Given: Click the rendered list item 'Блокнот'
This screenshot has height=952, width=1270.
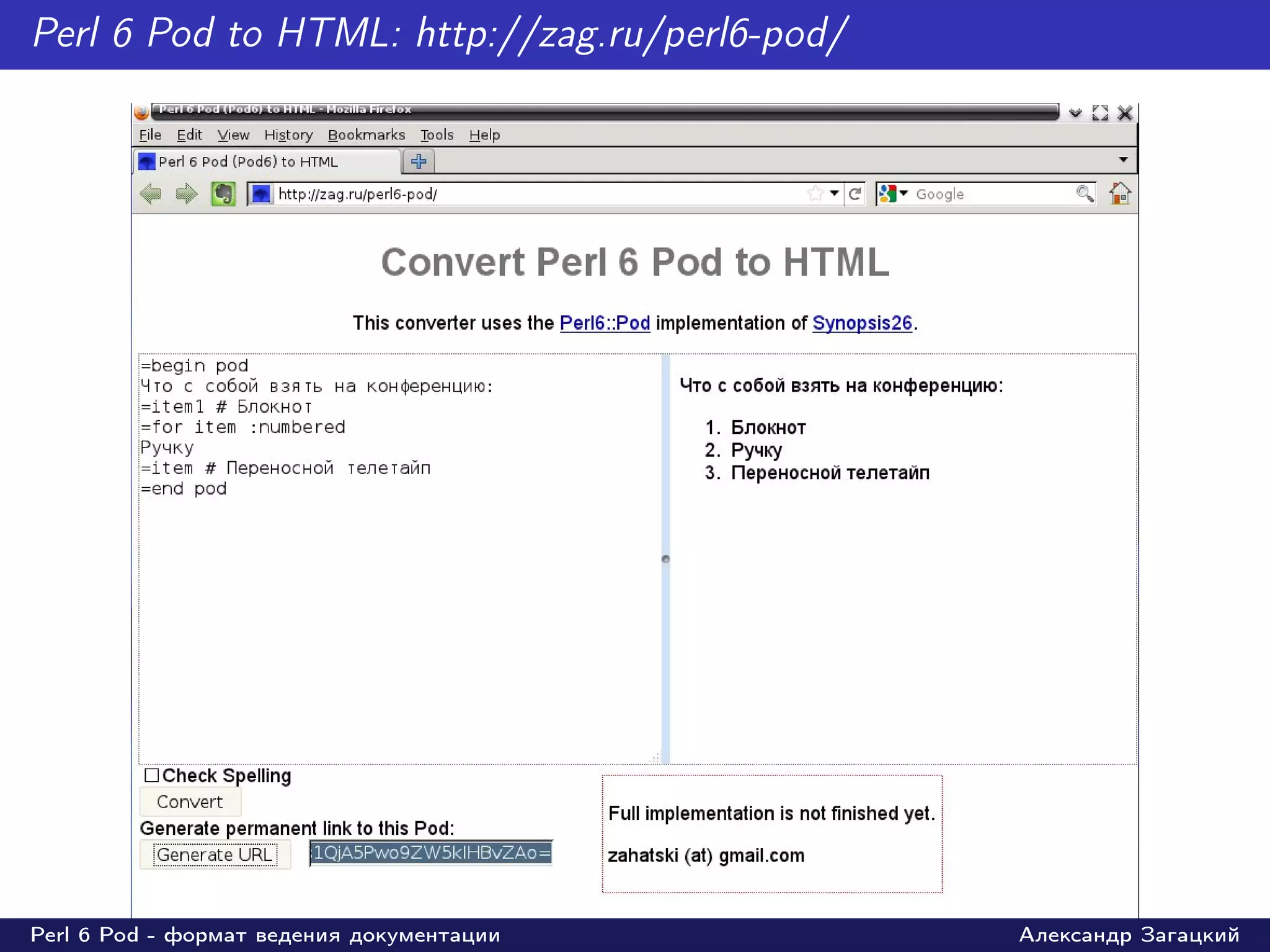Looking at the screenshot, I should (768, 427).
